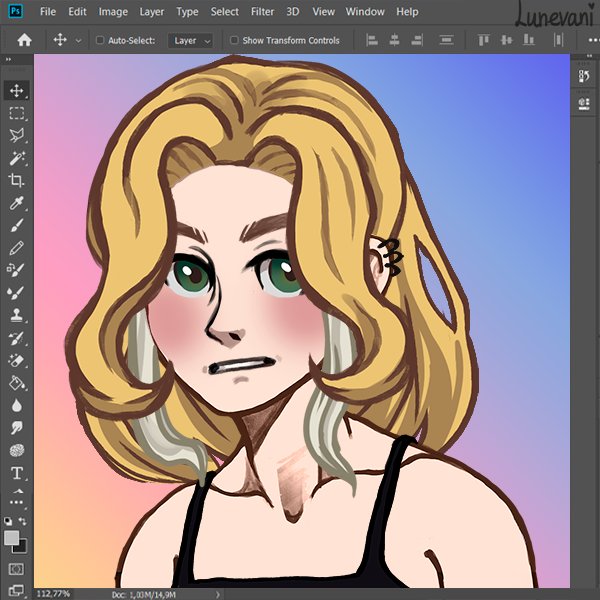Open the Move tool preset picker
600x600 pixels.
tap(60, 40)
